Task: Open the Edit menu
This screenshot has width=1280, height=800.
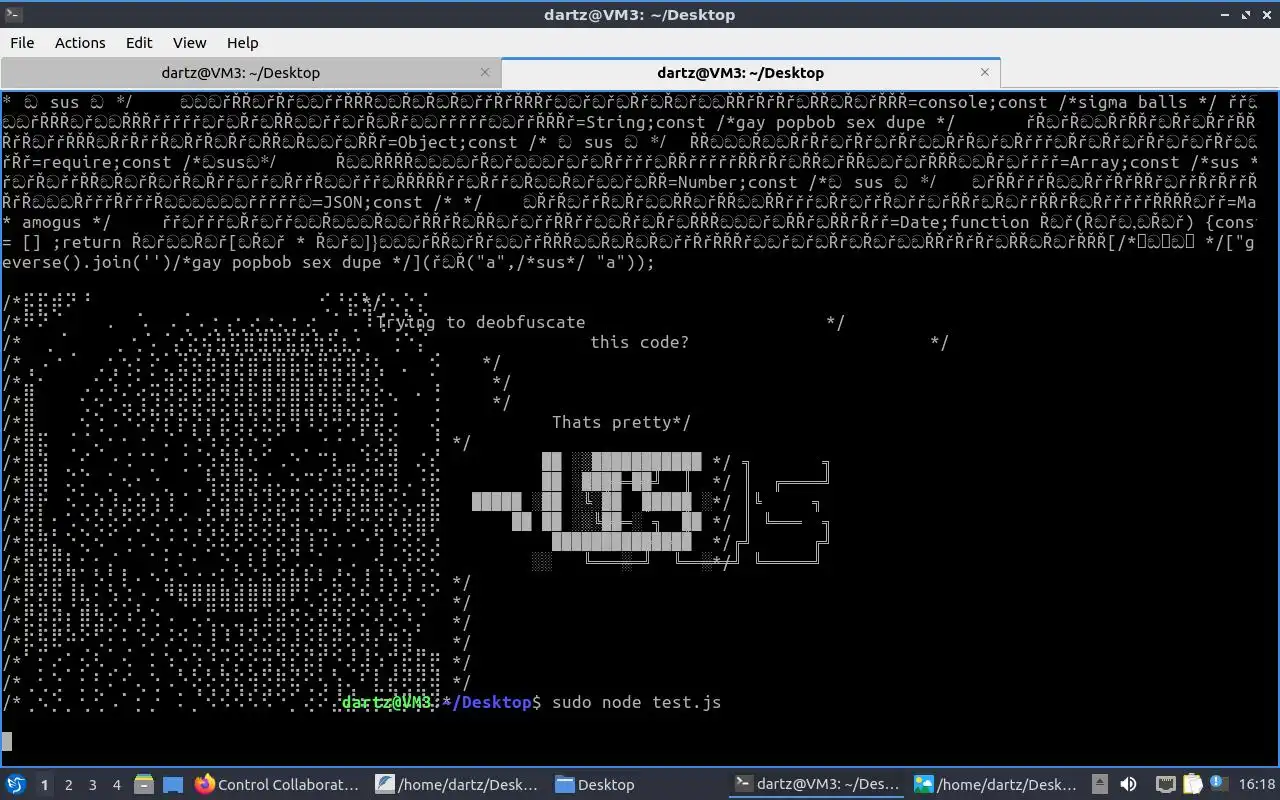Action: (x=139, y=43)
